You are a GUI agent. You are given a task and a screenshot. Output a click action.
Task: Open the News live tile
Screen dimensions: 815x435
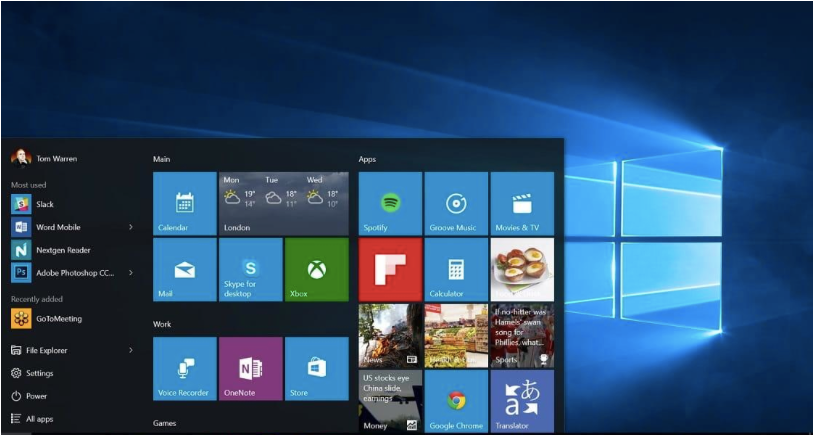(390, 336)
